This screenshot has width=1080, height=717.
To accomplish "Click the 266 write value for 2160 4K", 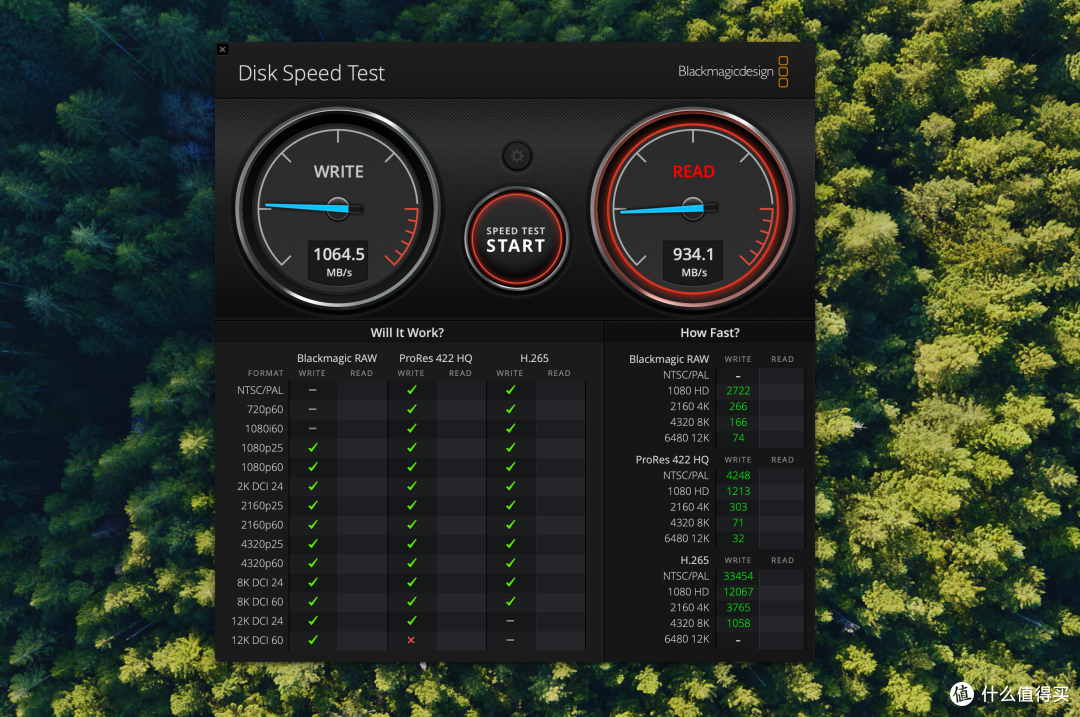I will 738,406.
